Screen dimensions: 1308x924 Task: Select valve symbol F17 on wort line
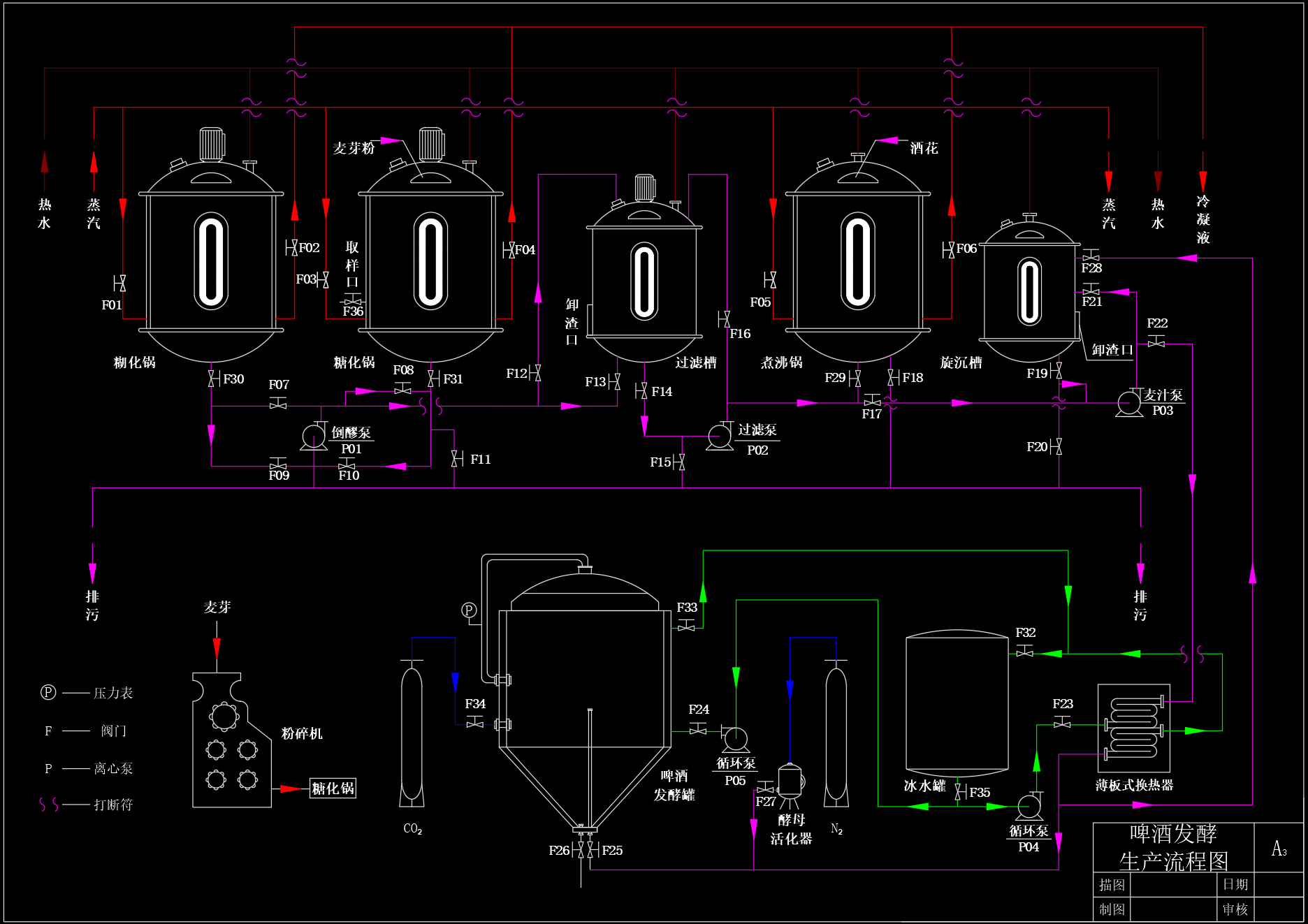coord(872,400)
